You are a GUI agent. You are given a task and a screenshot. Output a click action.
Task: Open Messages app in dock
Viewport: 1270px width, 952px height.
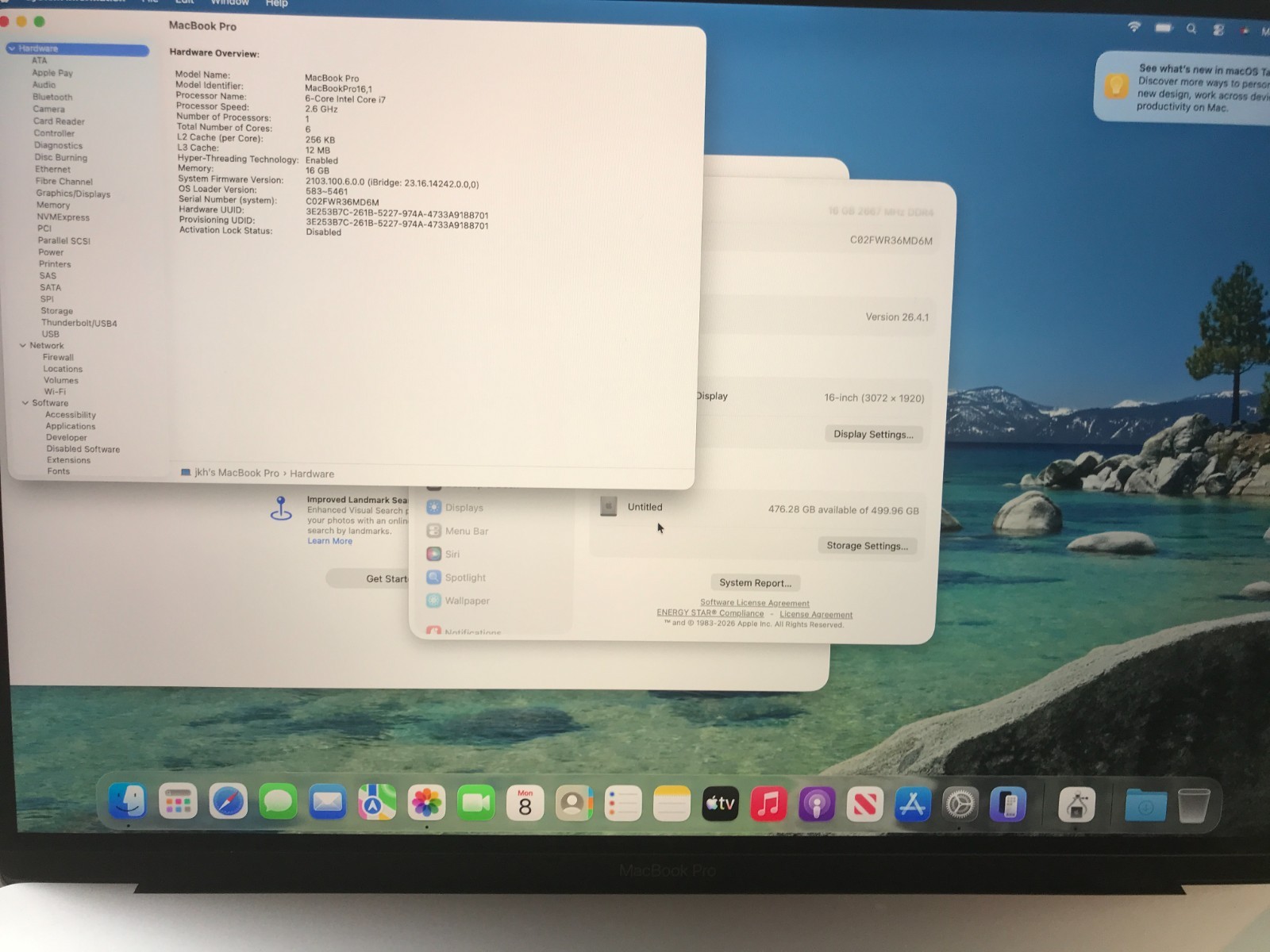click(278, 802)
